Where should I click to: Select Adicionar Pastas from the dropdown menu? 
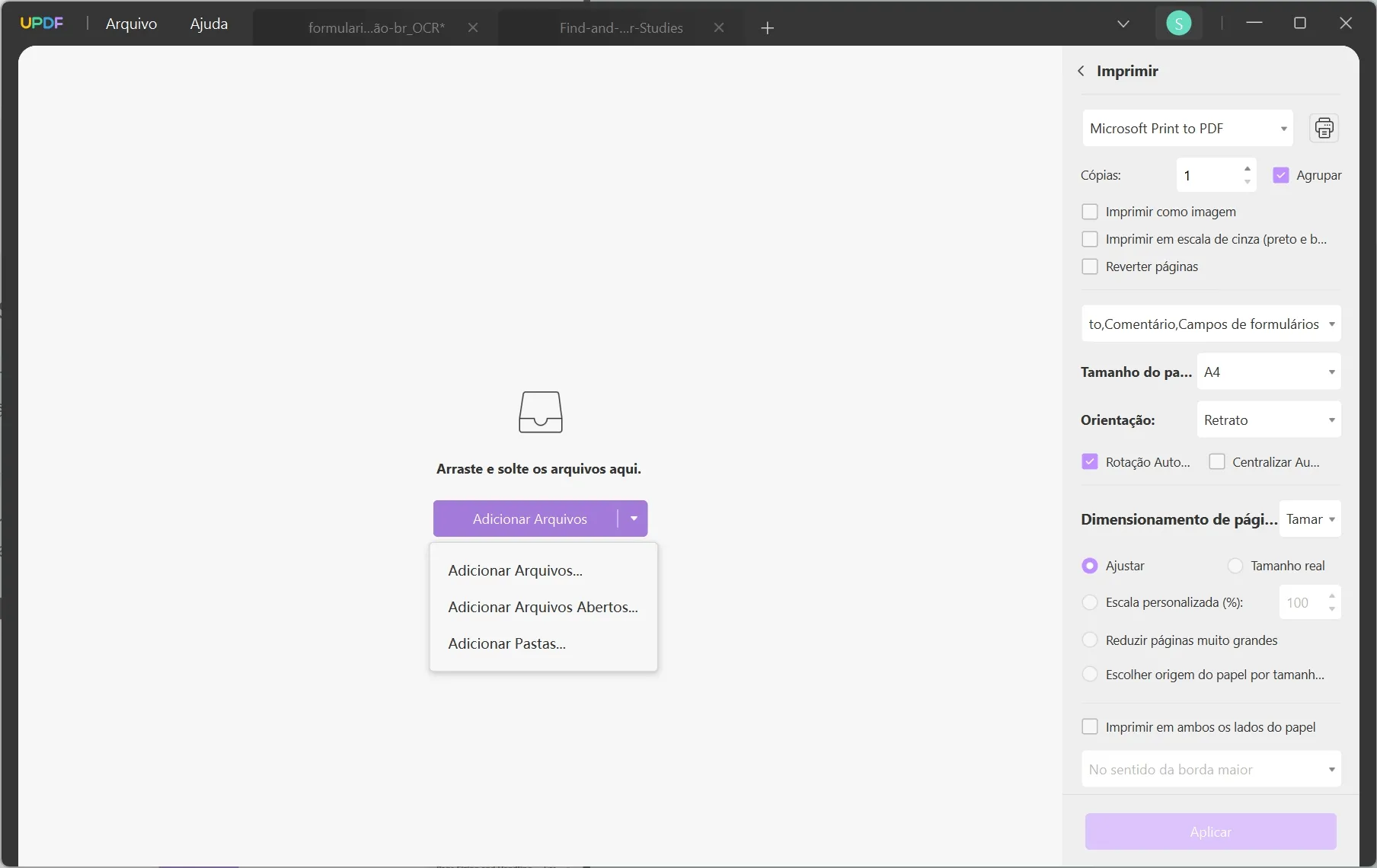(506, 643)
